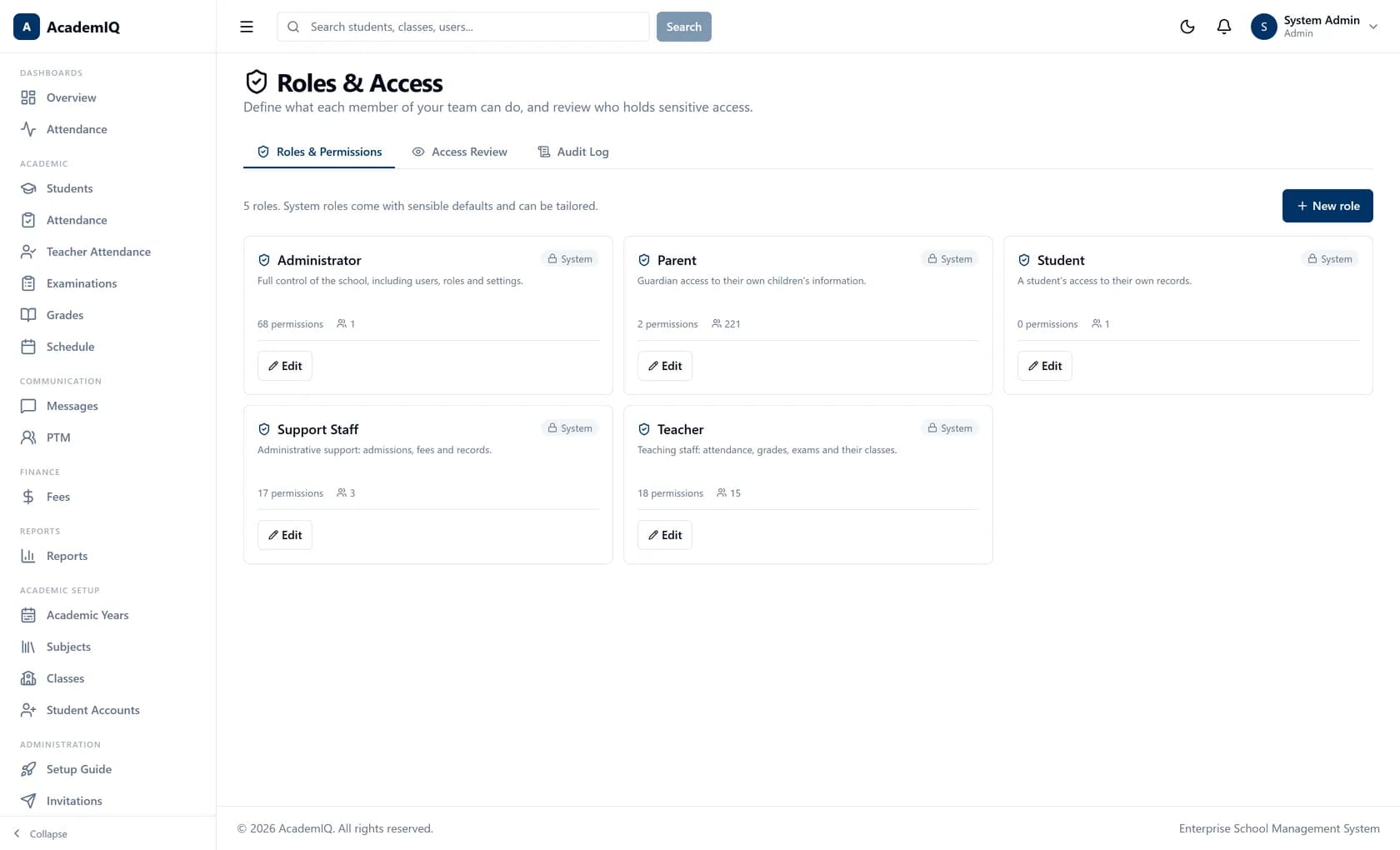The image size is (1400, 850).
Task: Go to Attendance under Dashboards
Action: [x=108, y=129]
